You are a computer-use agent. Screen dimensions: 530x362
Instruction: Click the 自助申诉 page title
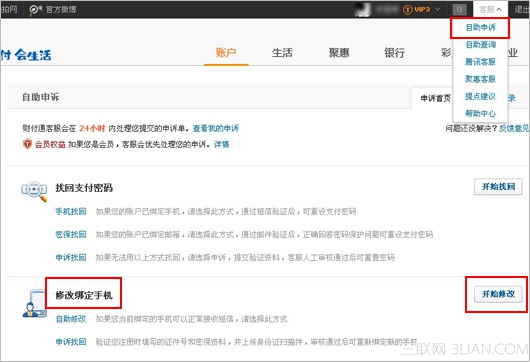41,97
